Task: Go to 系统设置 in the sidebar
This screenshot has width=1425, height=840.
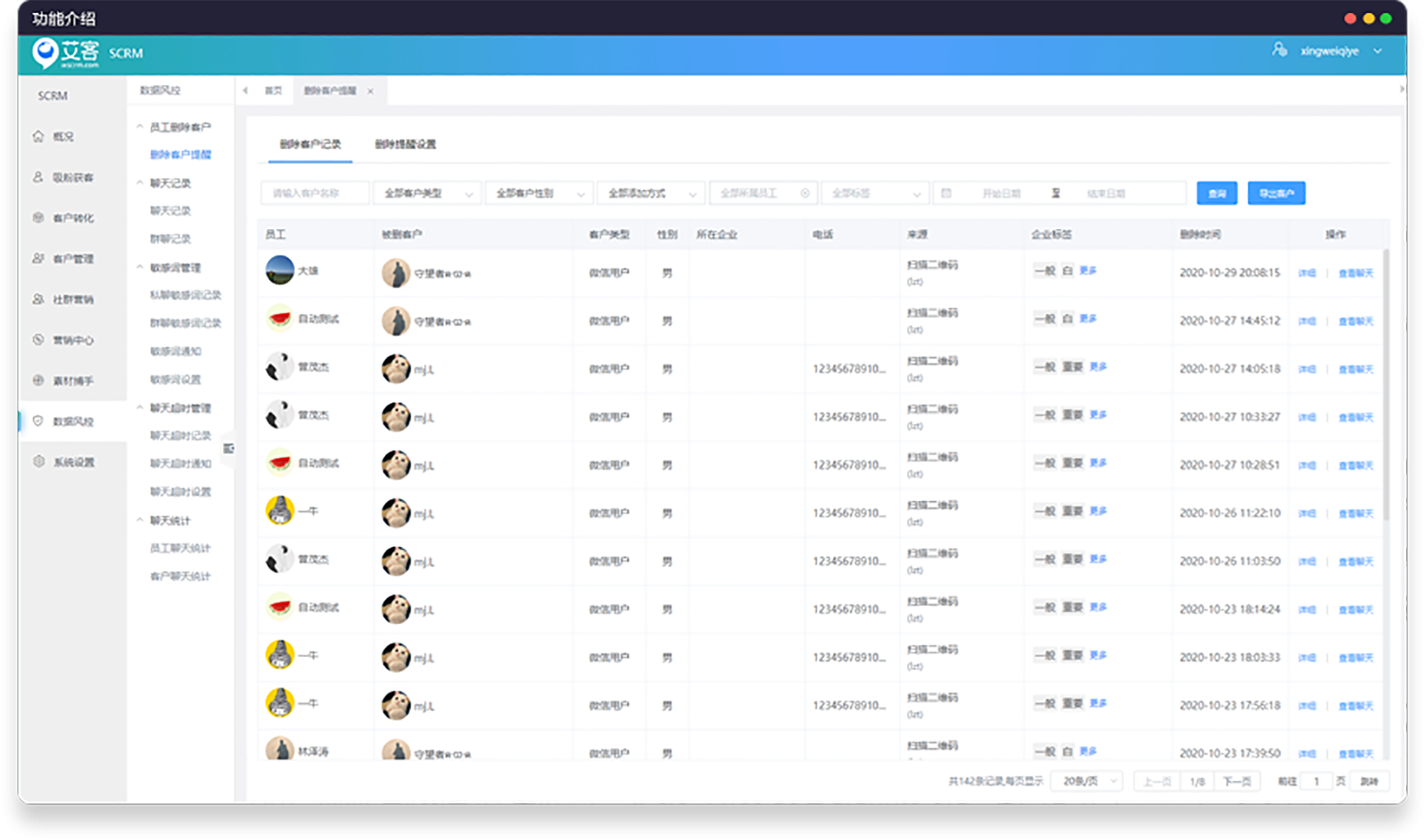Action: click(73, 463)
